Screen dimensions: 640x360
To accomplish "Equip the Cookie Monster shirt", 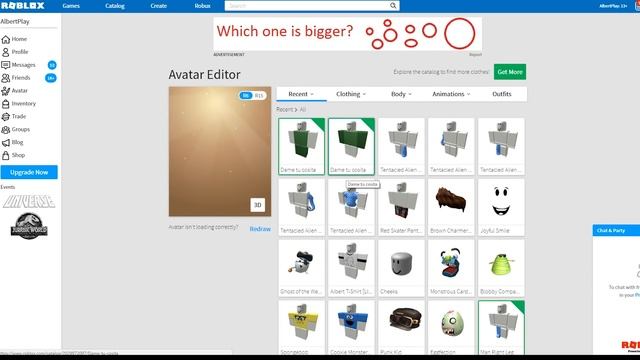I will pos(351,327).
